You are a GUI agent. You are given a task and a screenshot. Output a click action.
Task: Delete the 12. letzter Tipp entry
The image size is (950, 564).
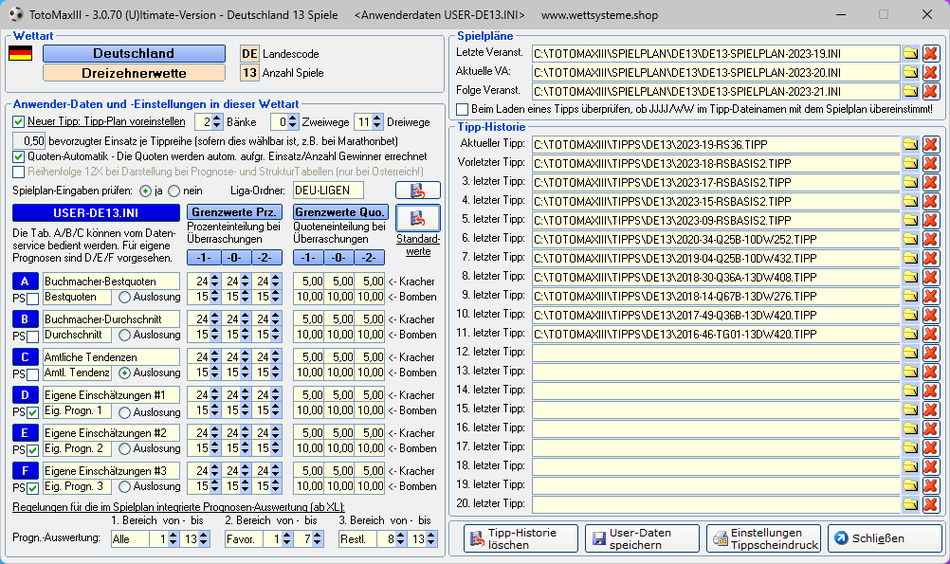point(930,353)
